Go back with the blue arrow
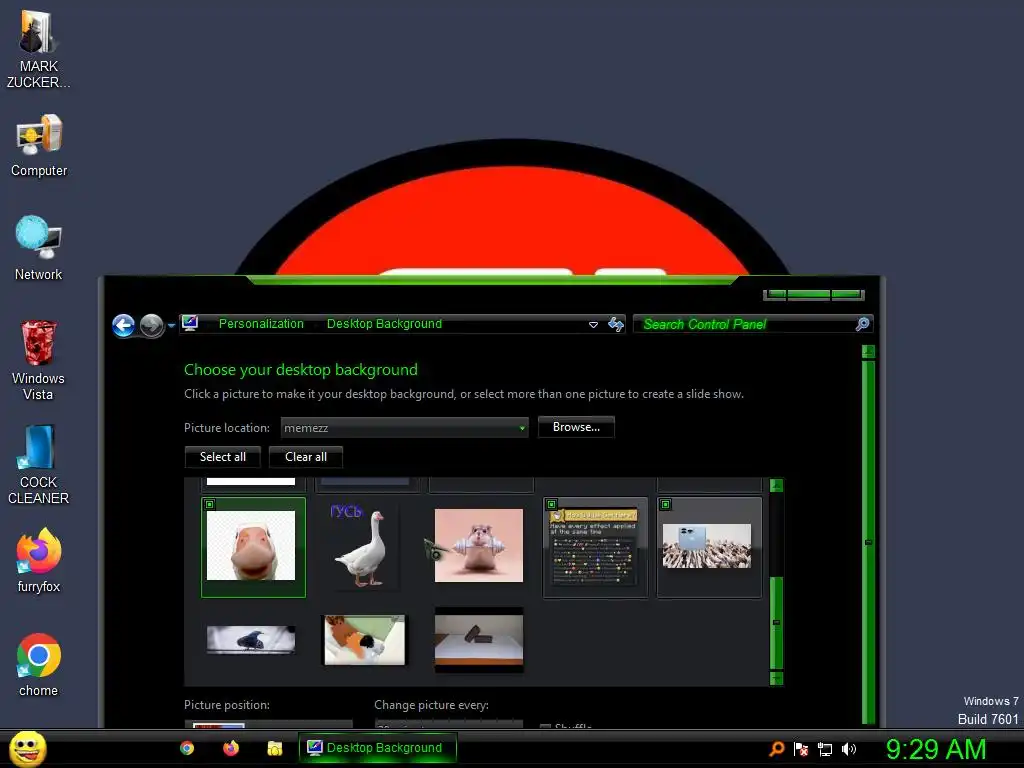Image resolution: width=1024 pixels, height=768 pixels. [x=123, y=325]
